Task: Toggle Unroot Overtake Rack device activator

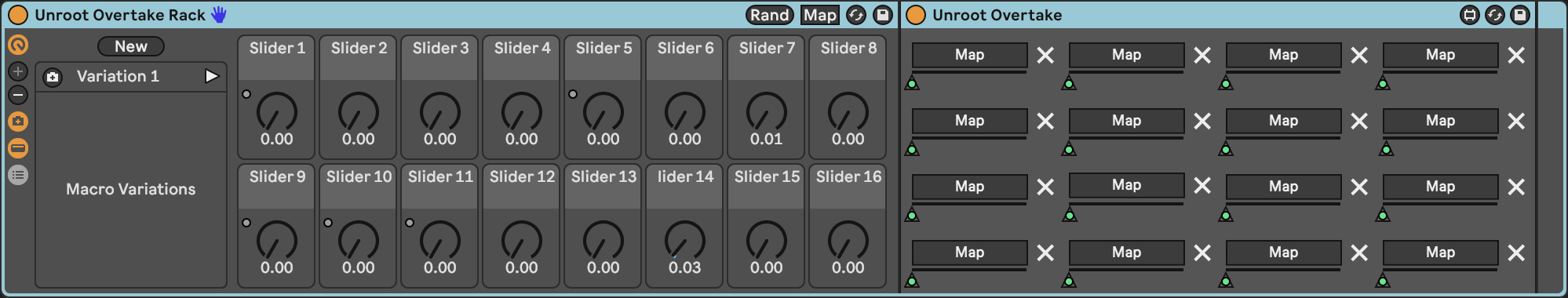Action: coord(18,15)
